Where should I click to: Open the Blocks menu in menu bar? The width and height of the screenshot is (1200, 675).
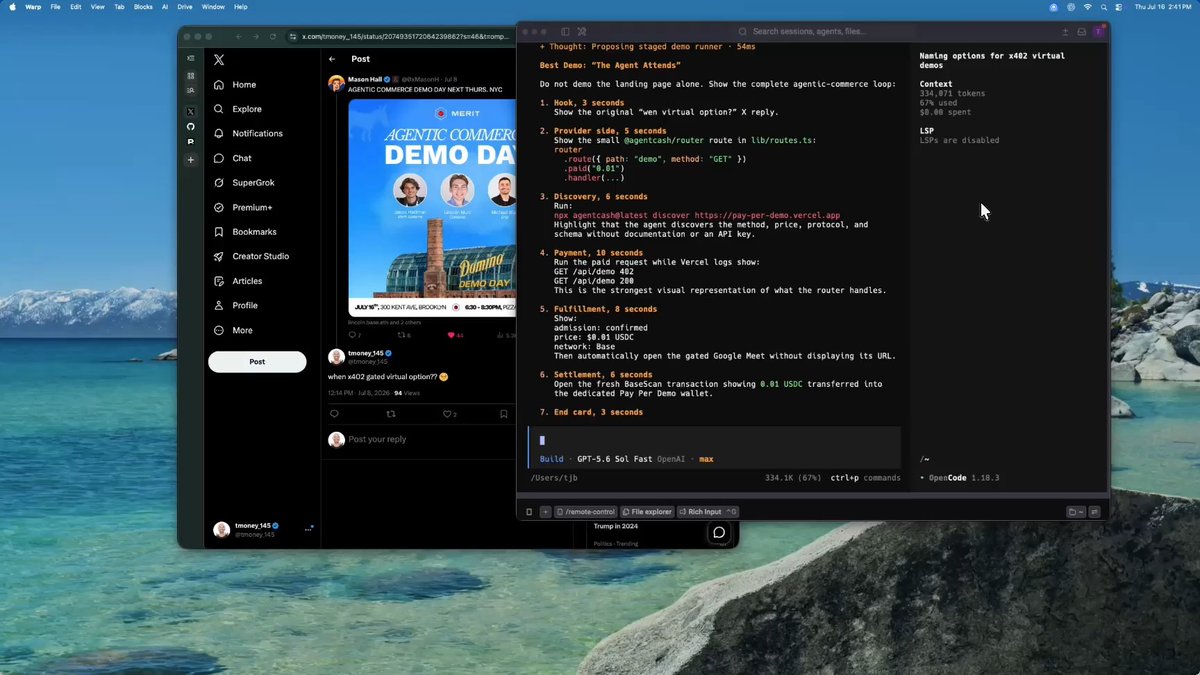click(142, 6)
